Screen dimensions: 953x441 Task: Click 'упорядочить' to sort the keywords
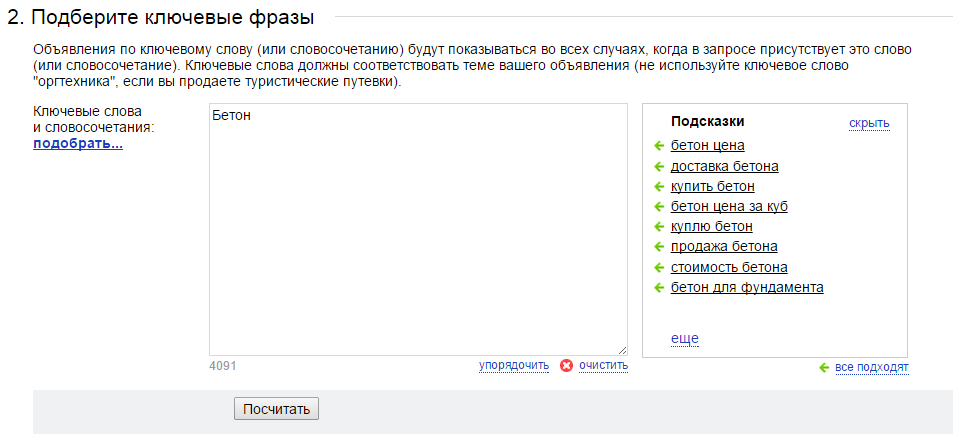tap(514, 365)
